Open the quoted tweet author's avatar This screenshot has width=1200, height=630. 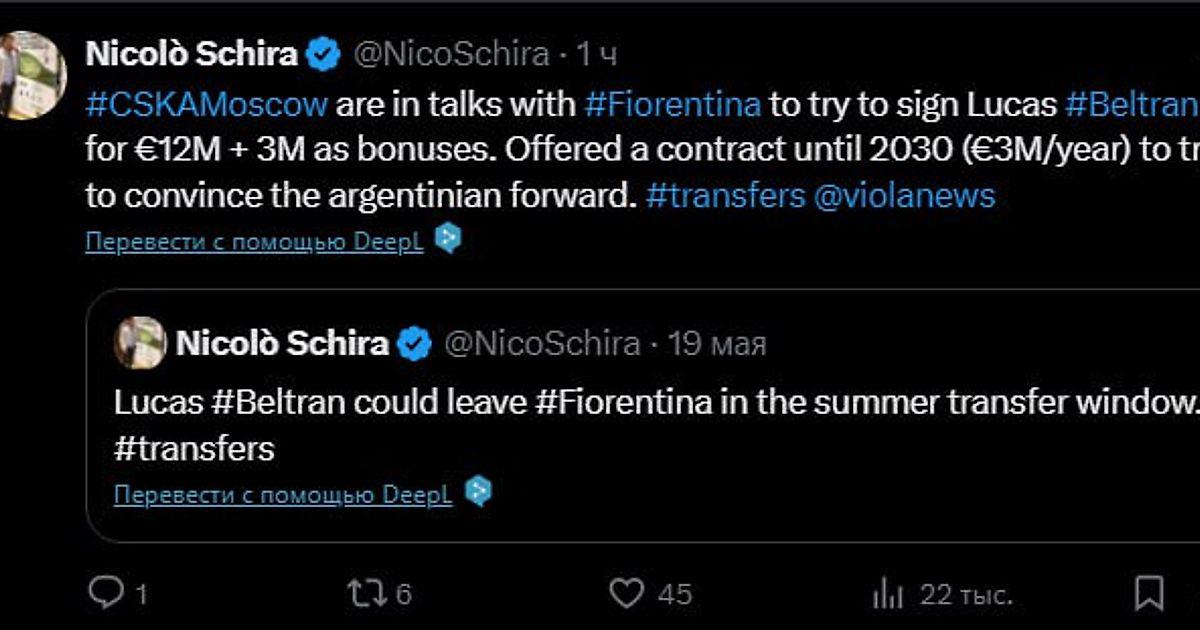pyautogui.click(x=140, y=343)
